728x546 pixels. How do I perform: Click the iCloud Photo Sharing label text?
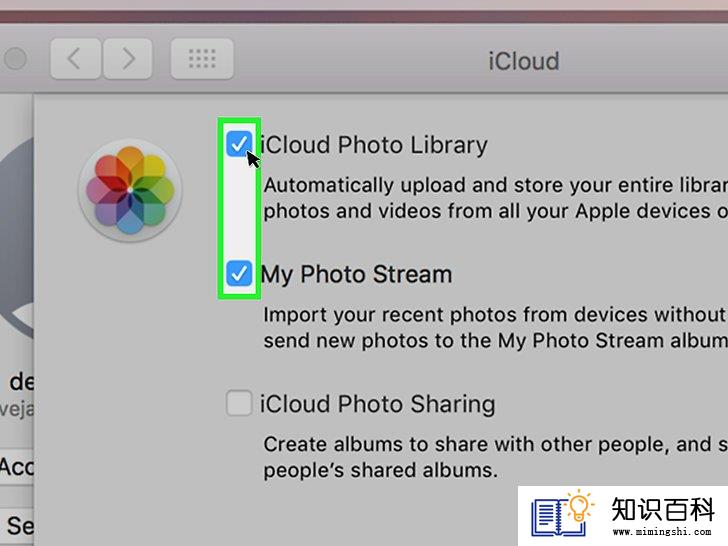[x=377, y=403]
